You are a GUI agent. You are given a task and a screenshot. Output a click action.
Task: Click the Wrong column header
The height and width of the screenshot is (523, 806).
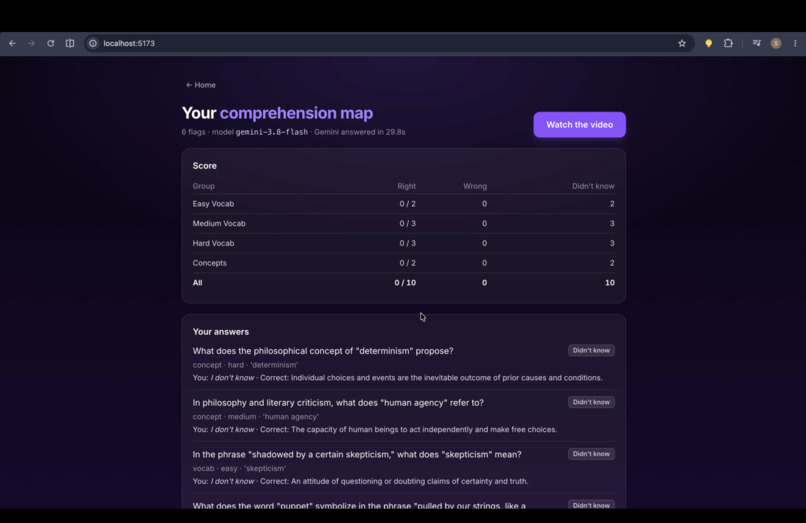coord(474,186)
